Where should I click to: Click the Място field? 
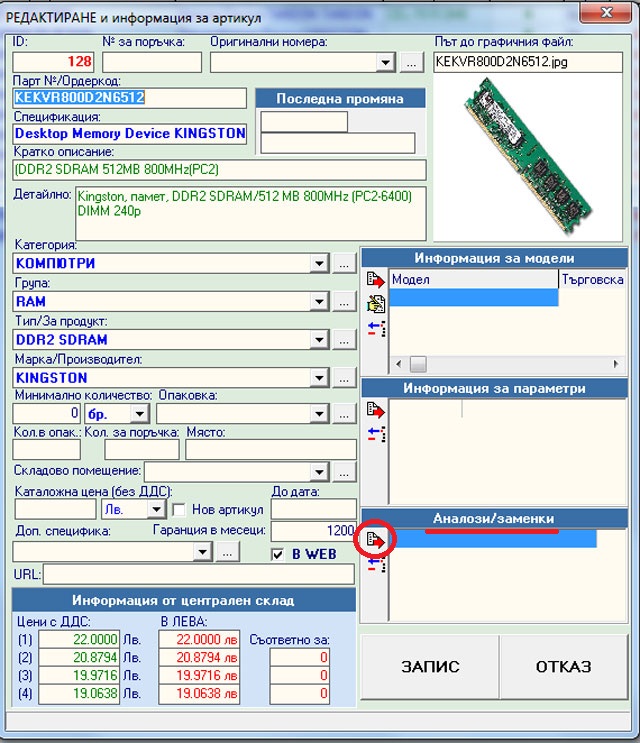[x=271, y=450]
